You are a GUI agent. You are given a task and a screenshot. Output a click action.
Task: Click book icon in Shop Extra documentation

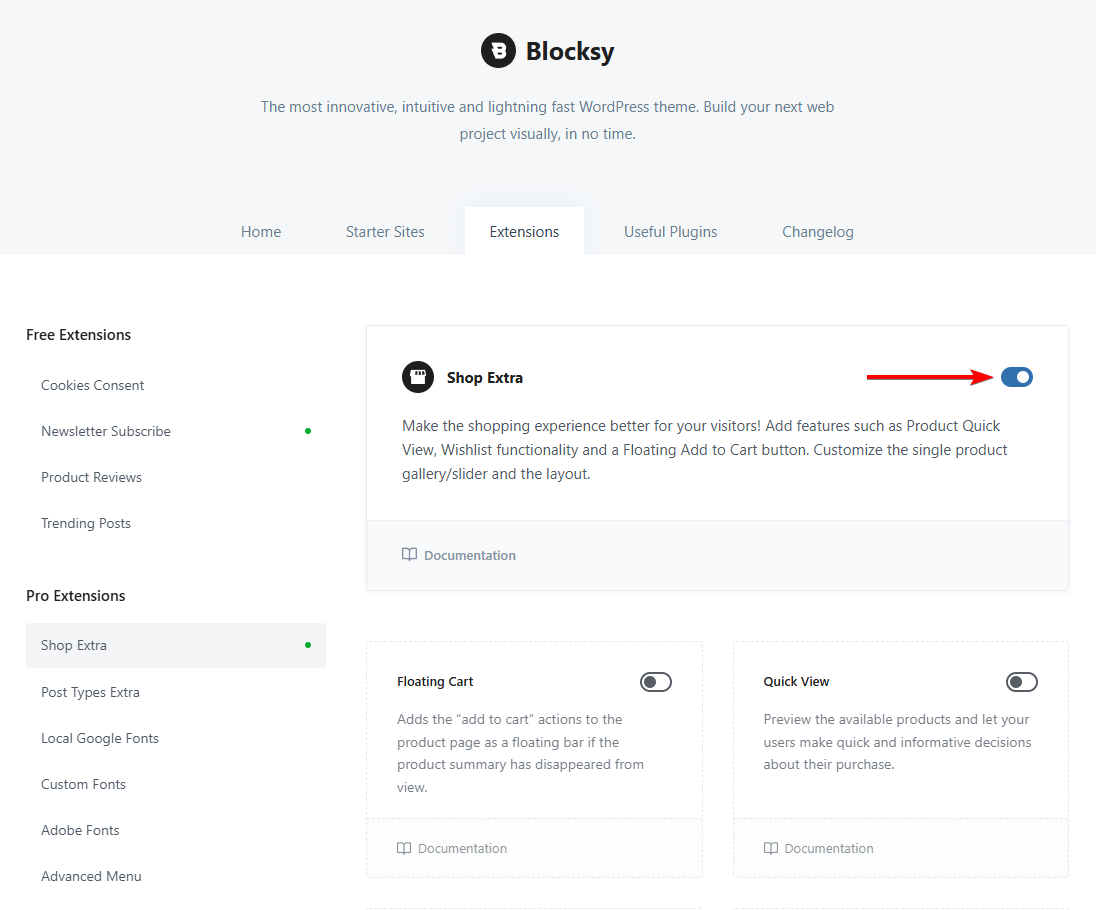pyautogui.click(x=409, y=555)
